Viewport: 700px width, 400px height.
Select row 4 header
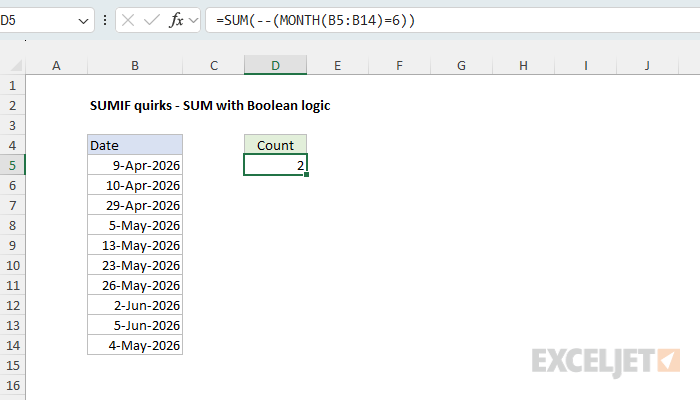12,146
